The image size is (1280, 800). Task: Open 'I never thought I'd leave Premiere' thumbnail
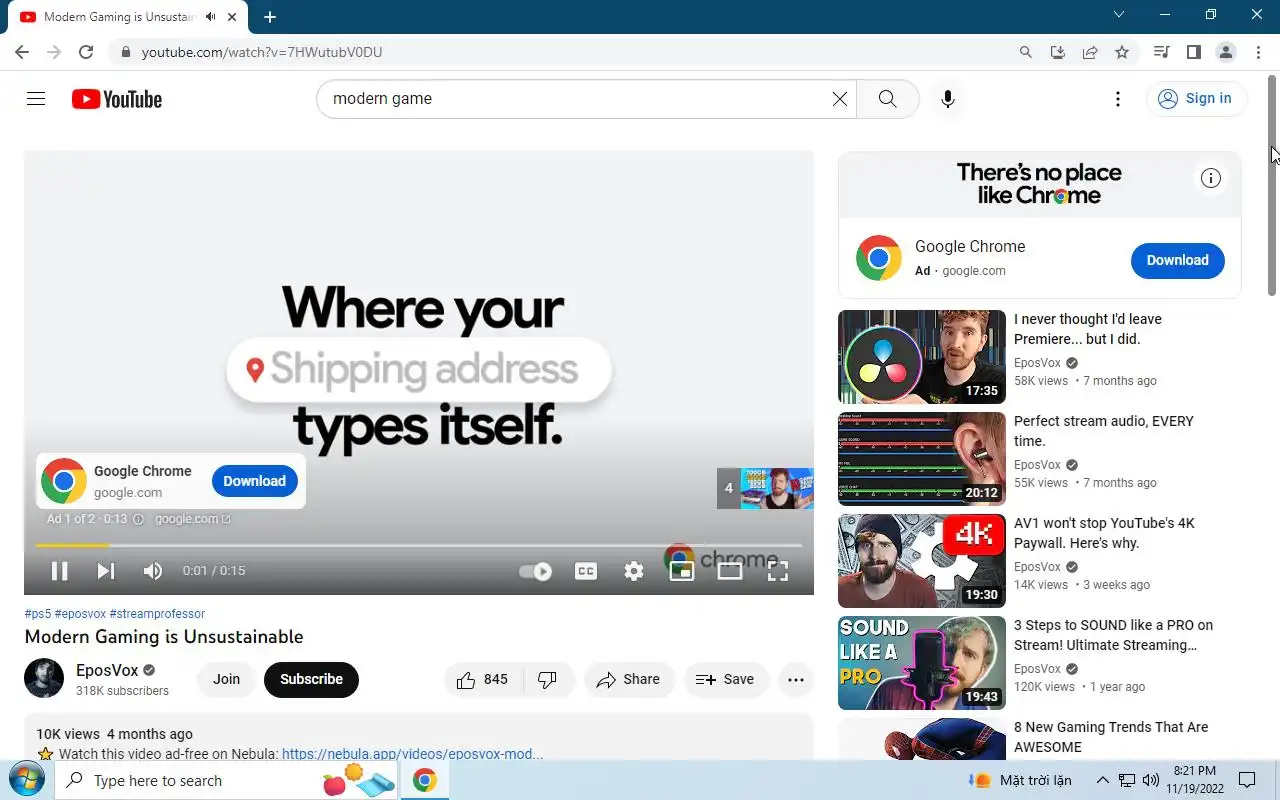point(922,357)
